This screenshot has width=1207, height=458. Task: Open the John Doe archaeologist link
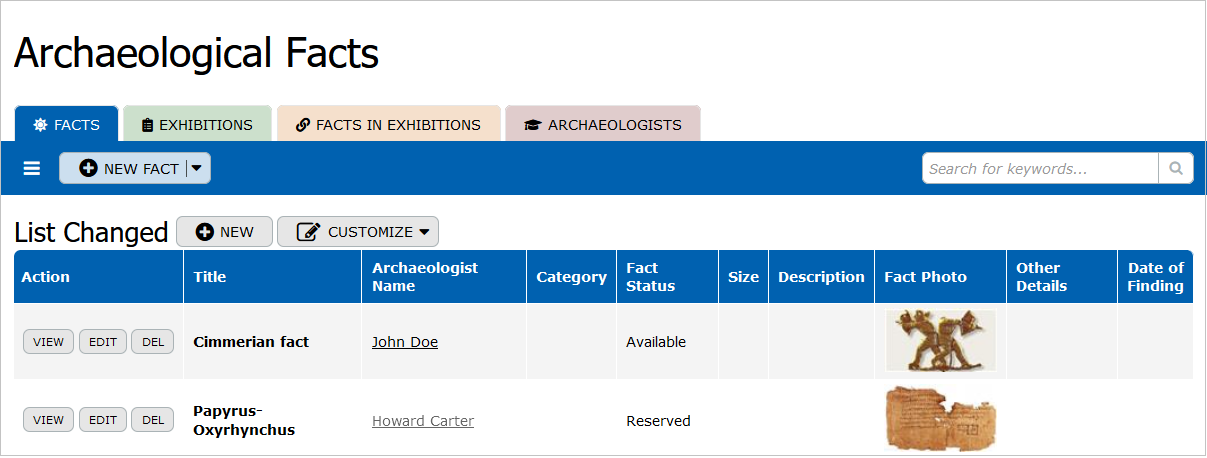click(x=405, y=342)
